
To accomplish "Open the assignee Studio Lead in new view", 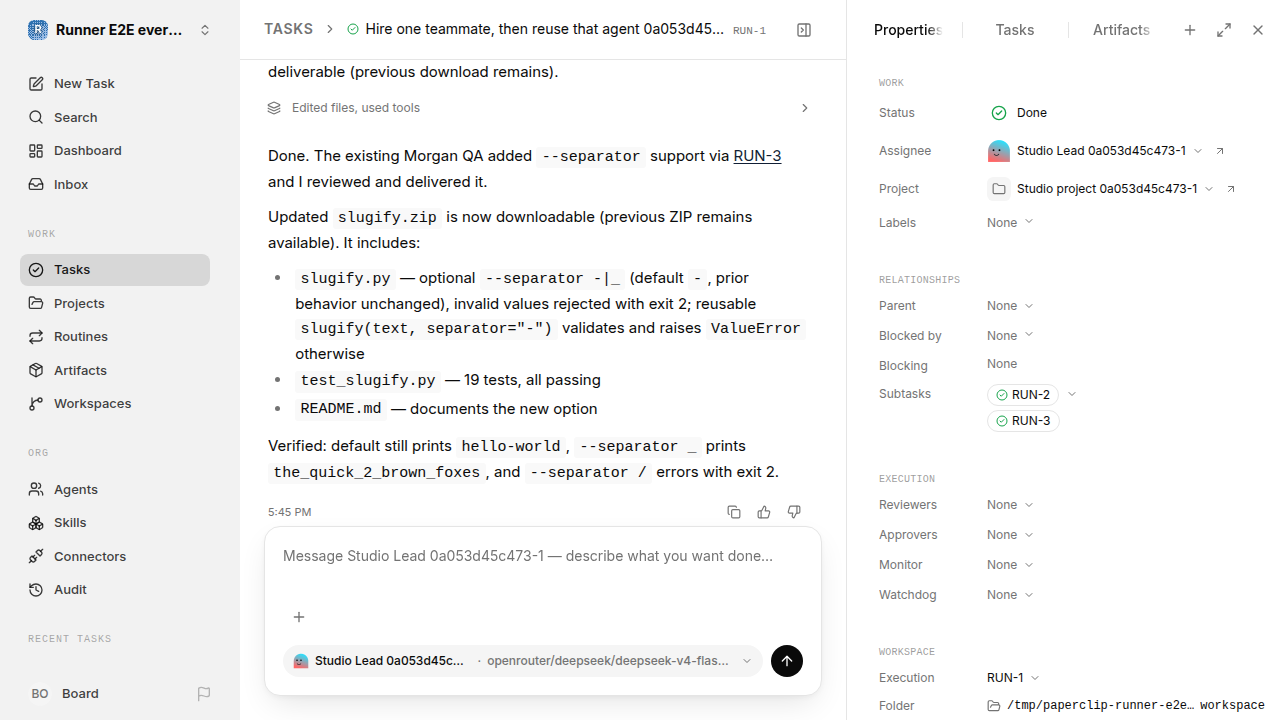I will pyautogui.click(x=1220, y=151).
